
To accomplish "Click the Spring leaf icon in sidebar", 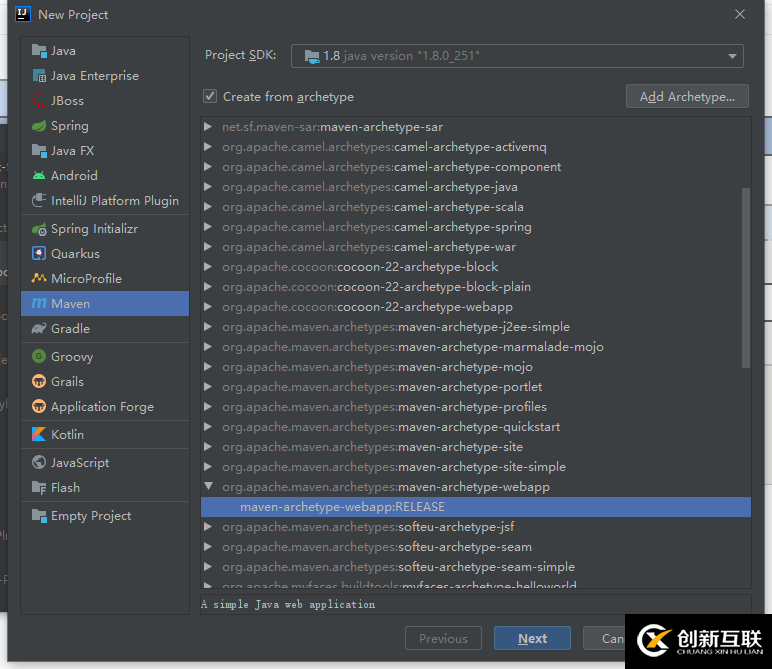I will [x=39, y=126].
